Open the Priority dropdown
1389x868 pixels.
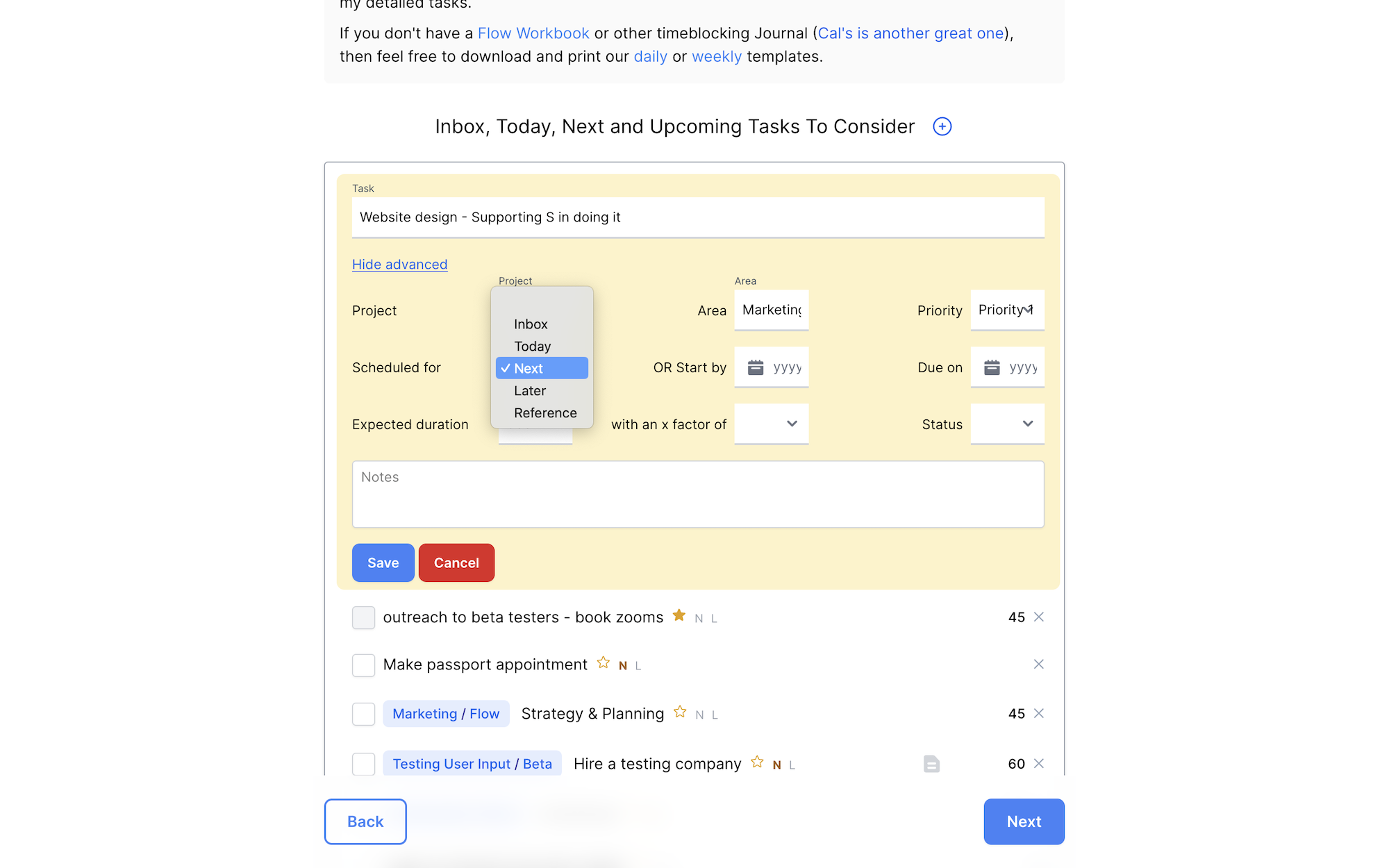point(1007,310)
